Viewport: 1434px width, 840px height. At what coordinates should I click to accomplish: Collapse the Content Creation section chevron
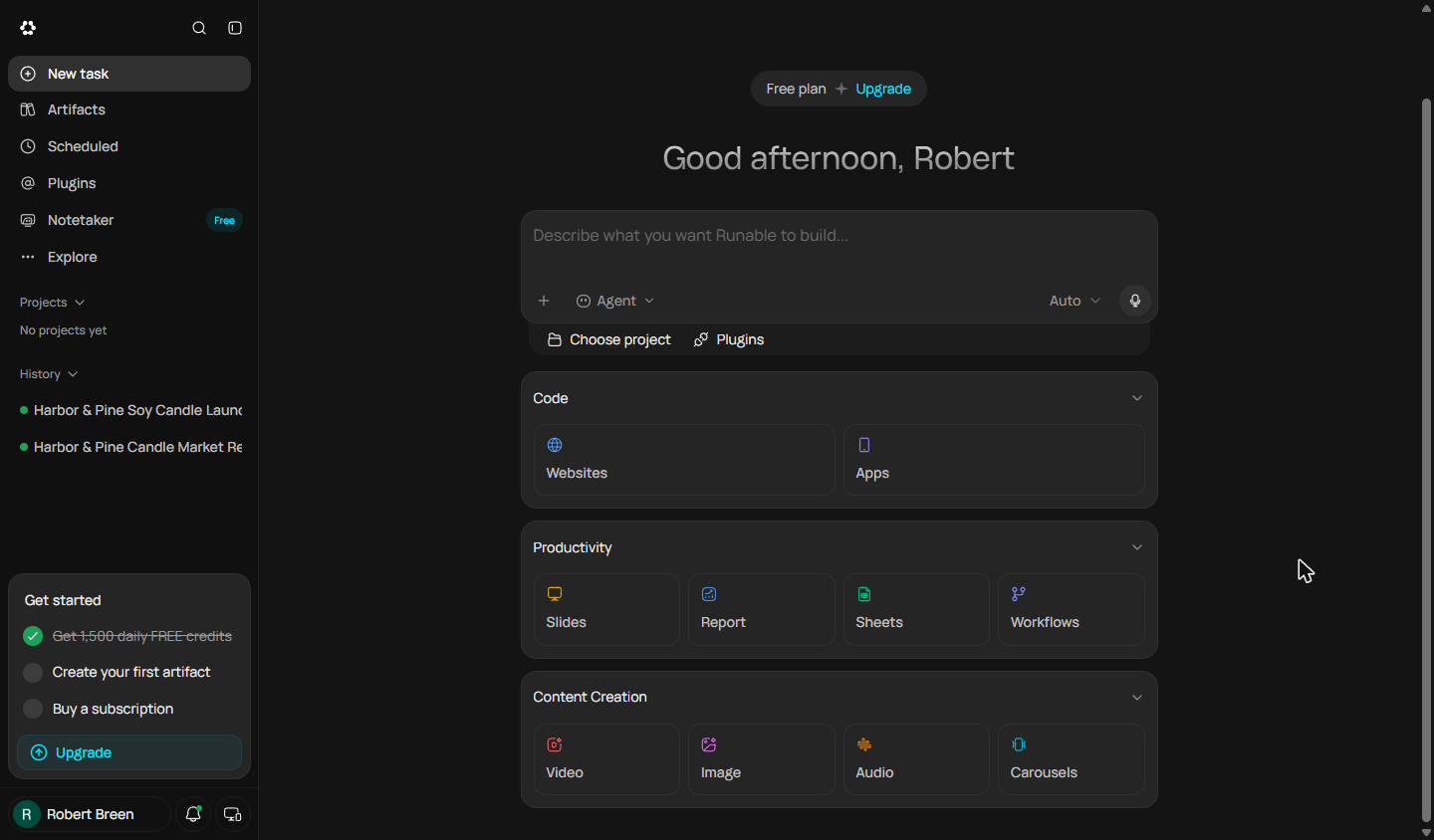(1137, 698)
